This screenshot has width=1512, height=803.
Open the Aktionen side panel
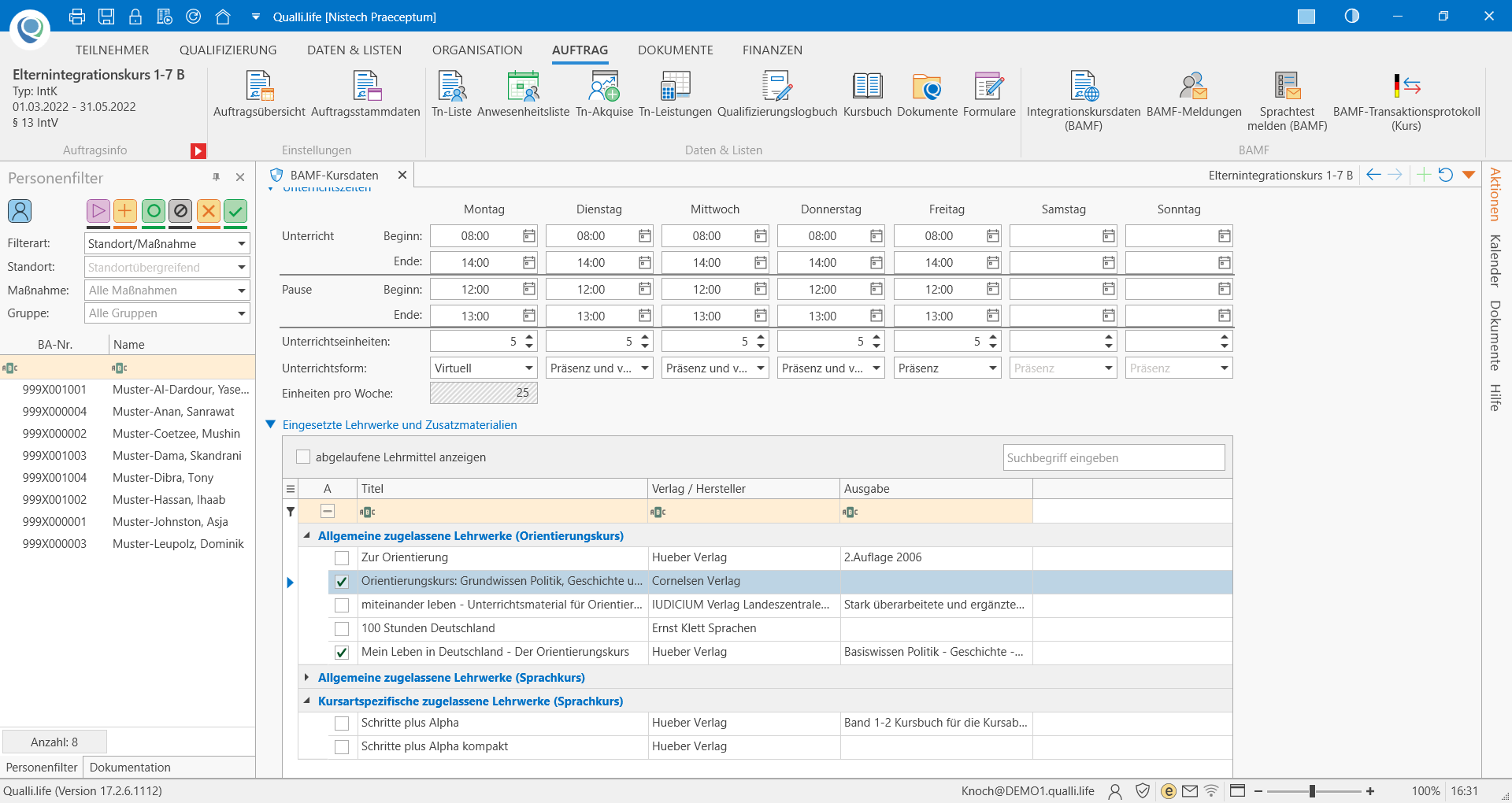(1495, 194)
